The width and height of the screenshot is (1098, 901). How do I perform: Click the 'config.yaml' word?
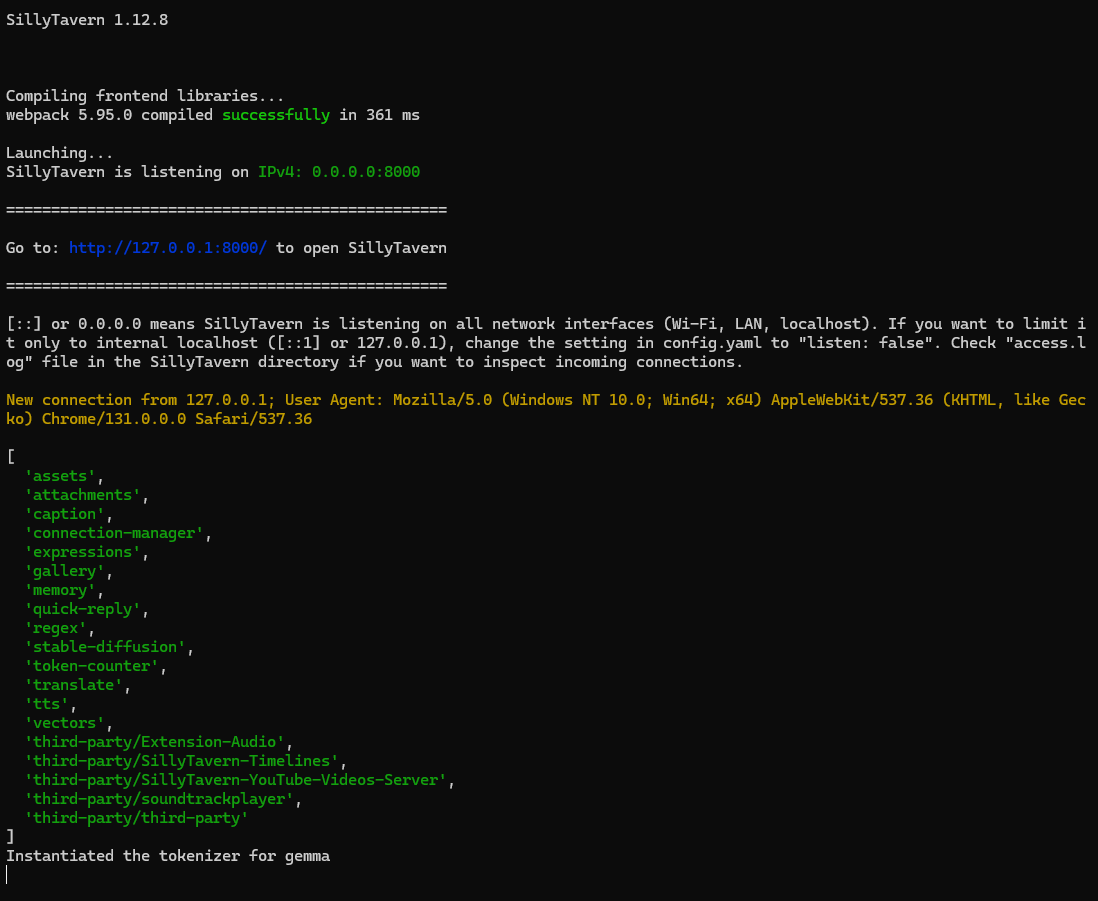tap(712, 343)
